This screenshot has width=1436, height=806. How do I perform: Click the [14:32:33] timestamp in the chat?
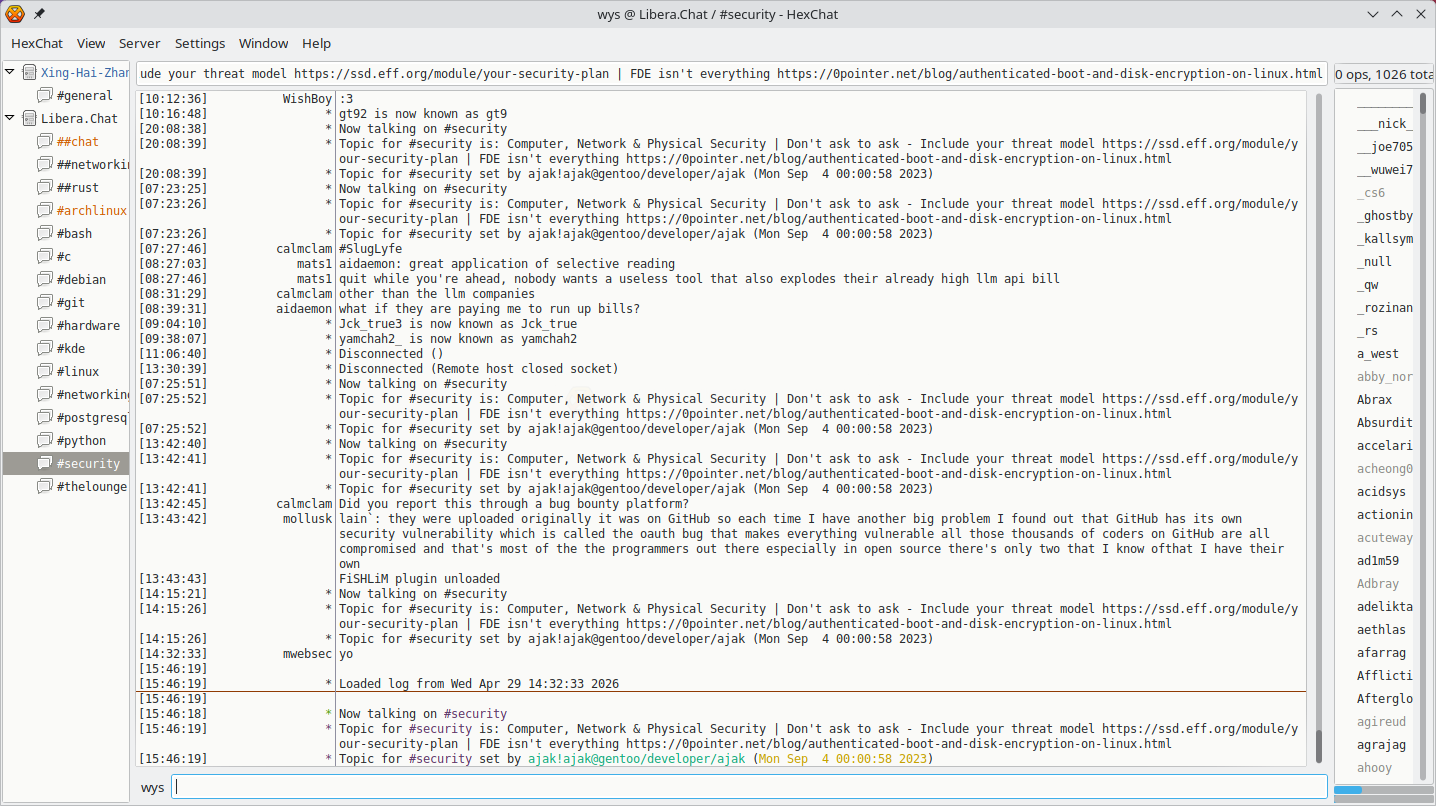173,654
